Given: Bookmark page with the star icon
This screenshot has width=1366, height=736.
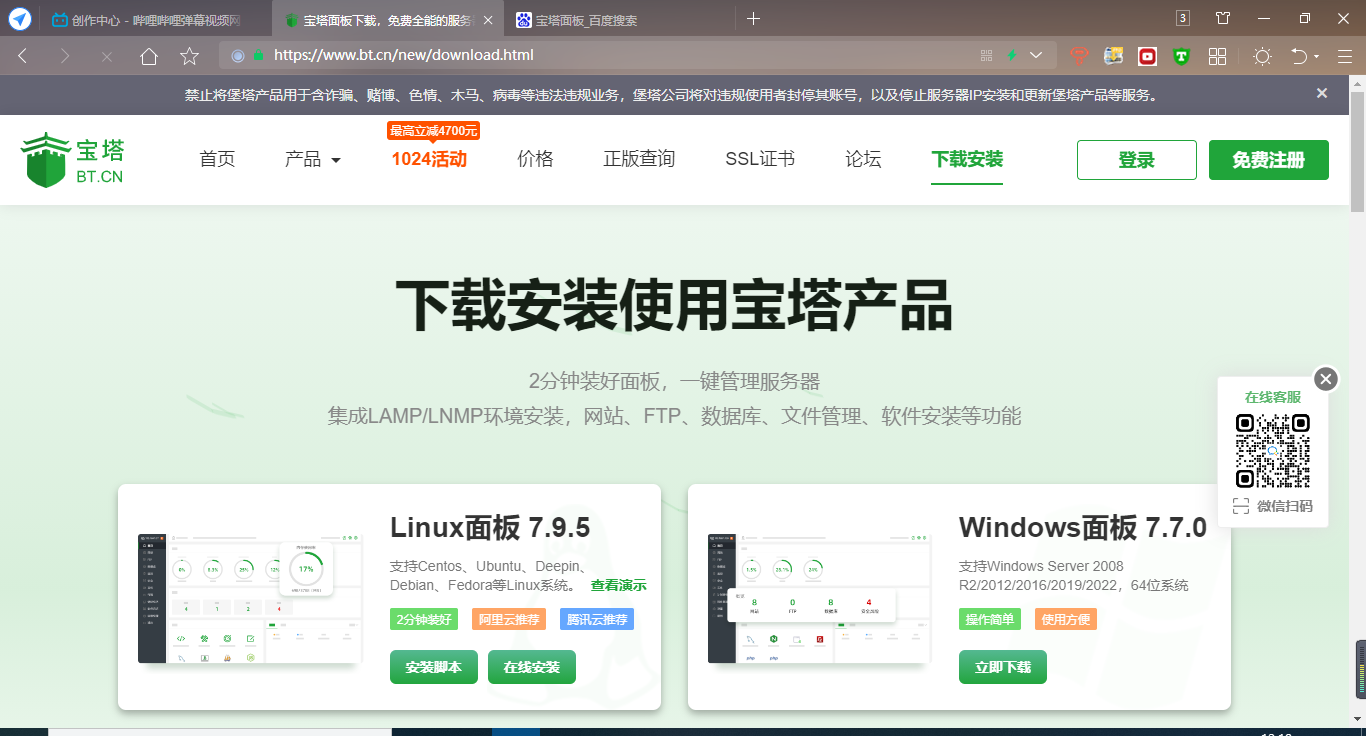Looking at the screenshot, I should 189,56.
